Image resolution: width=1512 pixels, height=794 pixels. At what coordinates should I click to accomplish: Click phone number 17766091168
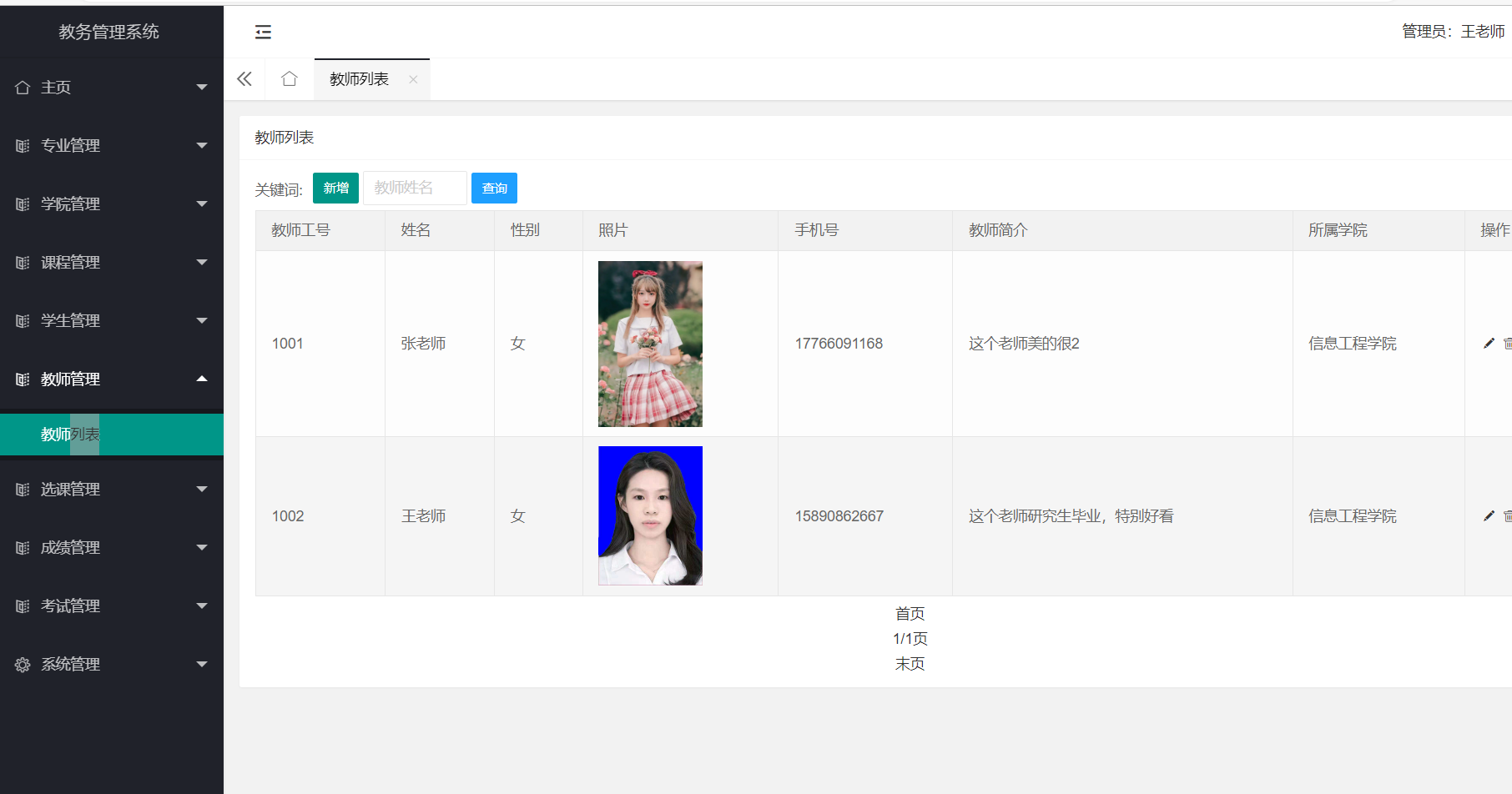[x=839, y=344]
